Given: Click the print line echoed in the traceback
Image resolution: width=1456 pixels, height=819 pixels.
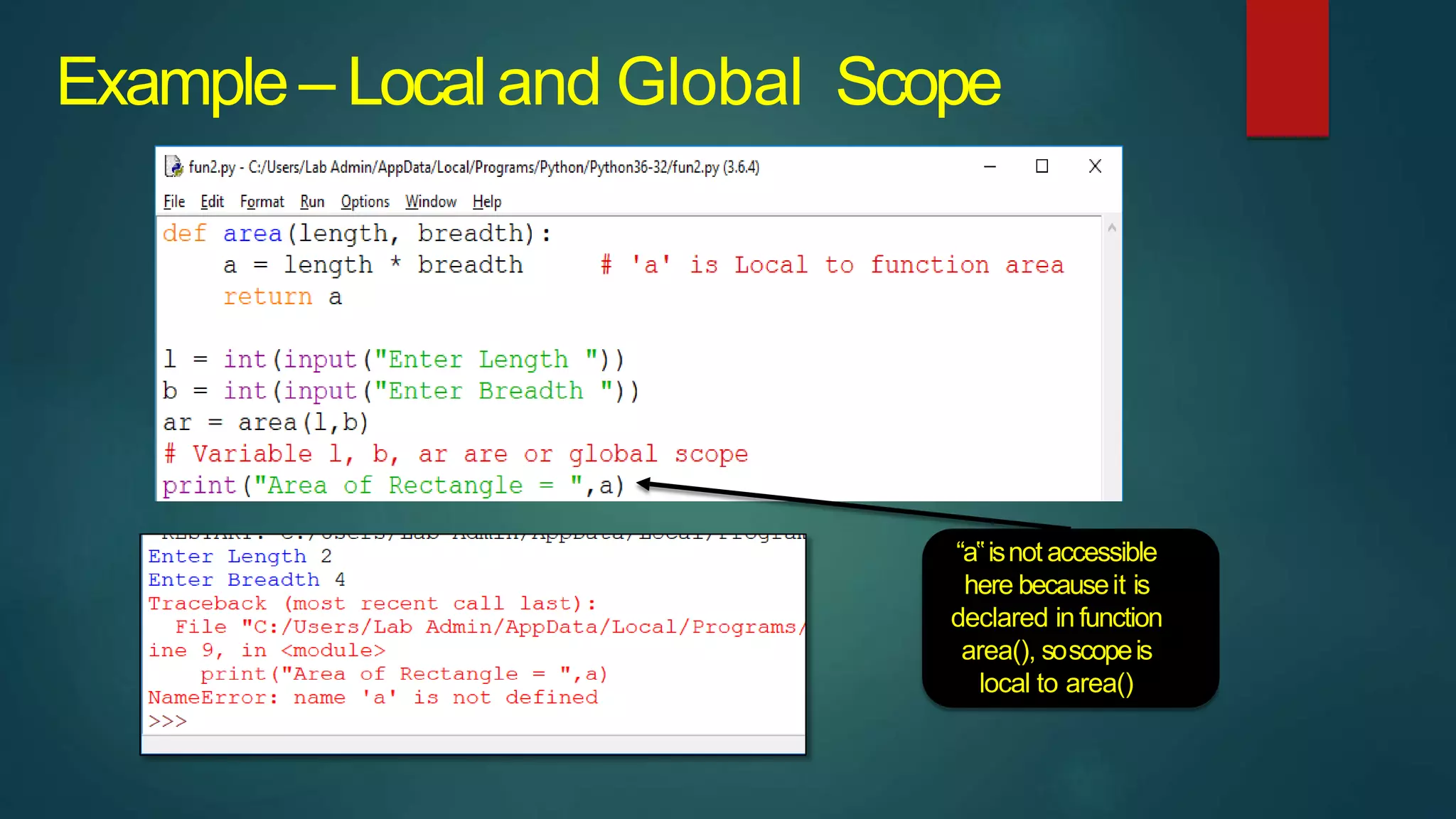Looking at the screenshot, I should point(404,674).
